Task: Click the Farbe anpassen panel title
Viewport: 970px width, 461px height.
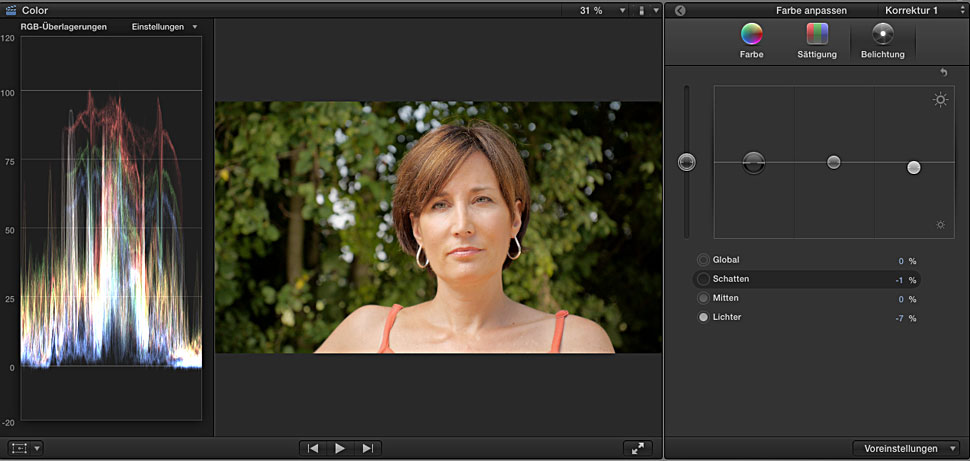Action: [811, 11]
